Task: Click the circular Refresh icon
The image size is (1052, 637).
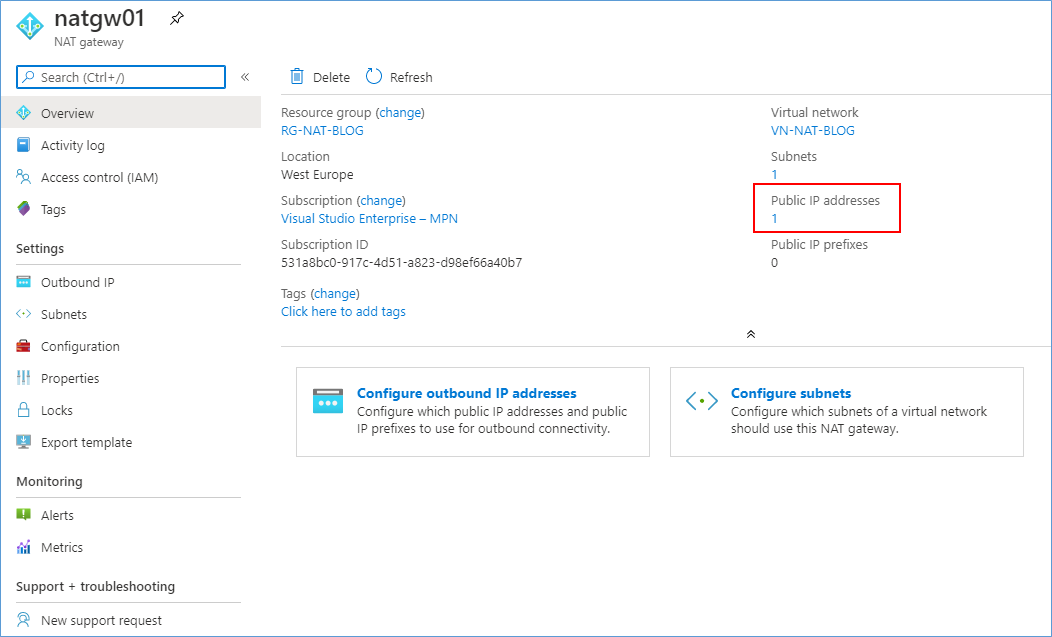Action: [x=374, y=77]
